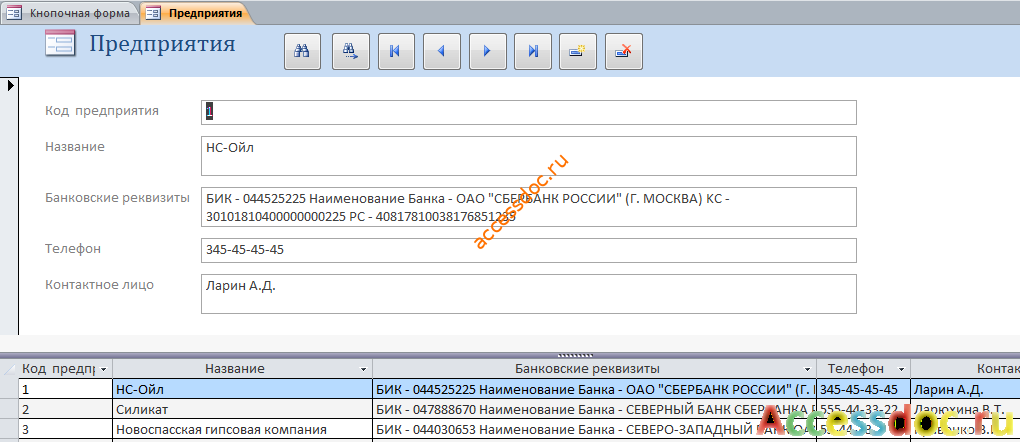
Task: Click the Название input field with НС-Ойл
Action: (x=528, y=156)
